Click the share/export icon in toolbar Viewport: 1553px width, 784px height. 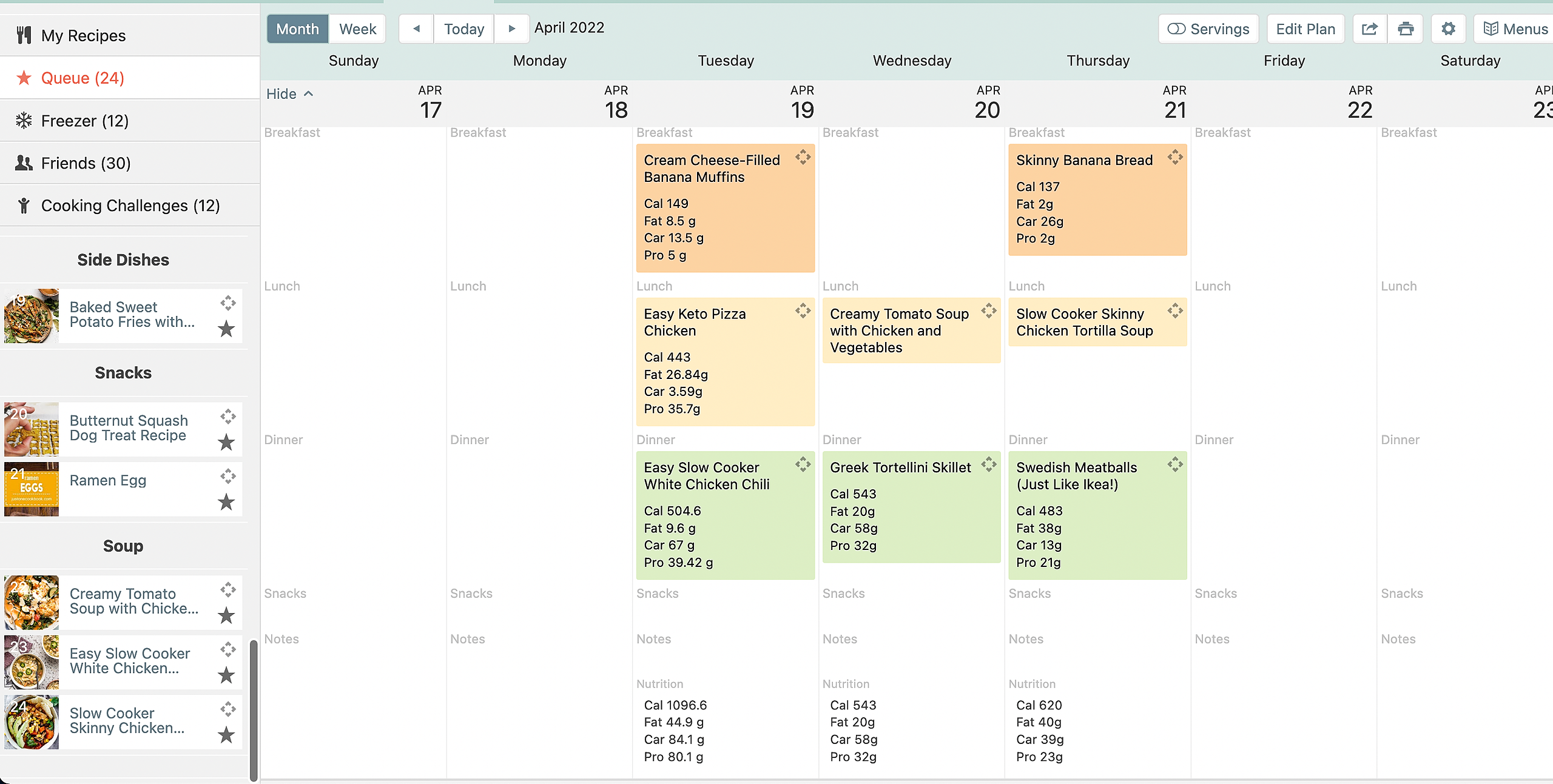pos(1369,29)
